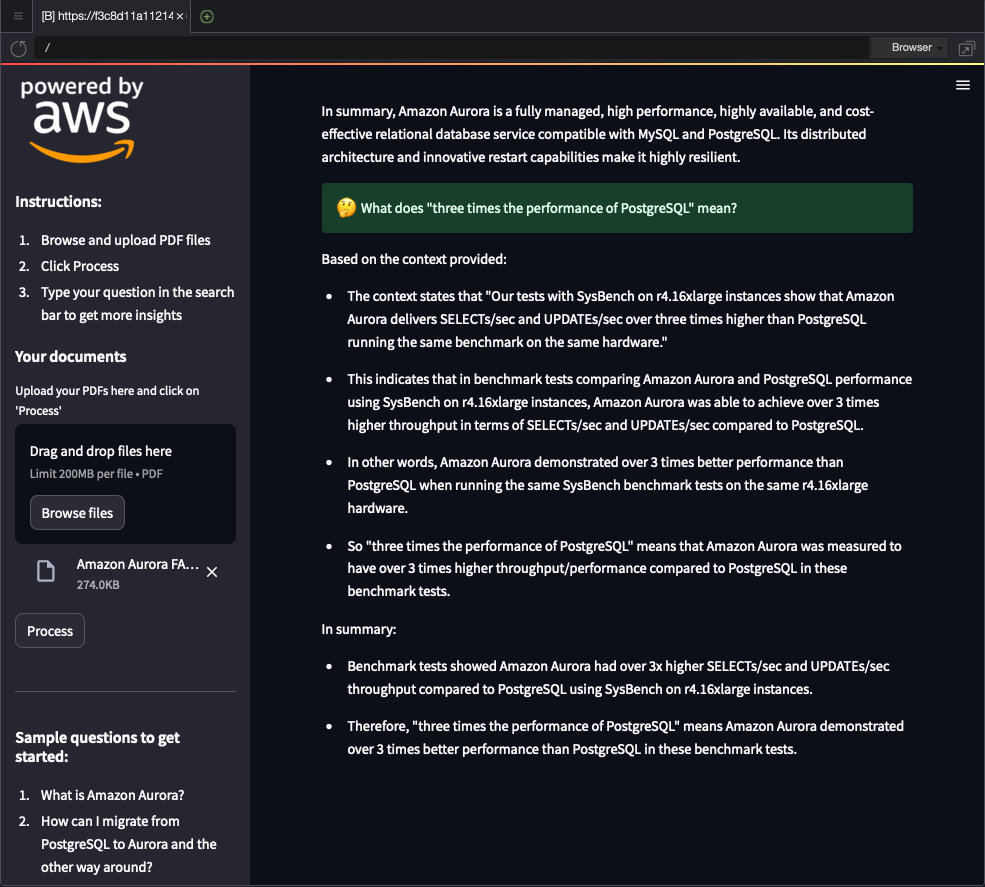Open a new tab with plus icon

pyautogui.click(x=207, y=16)
